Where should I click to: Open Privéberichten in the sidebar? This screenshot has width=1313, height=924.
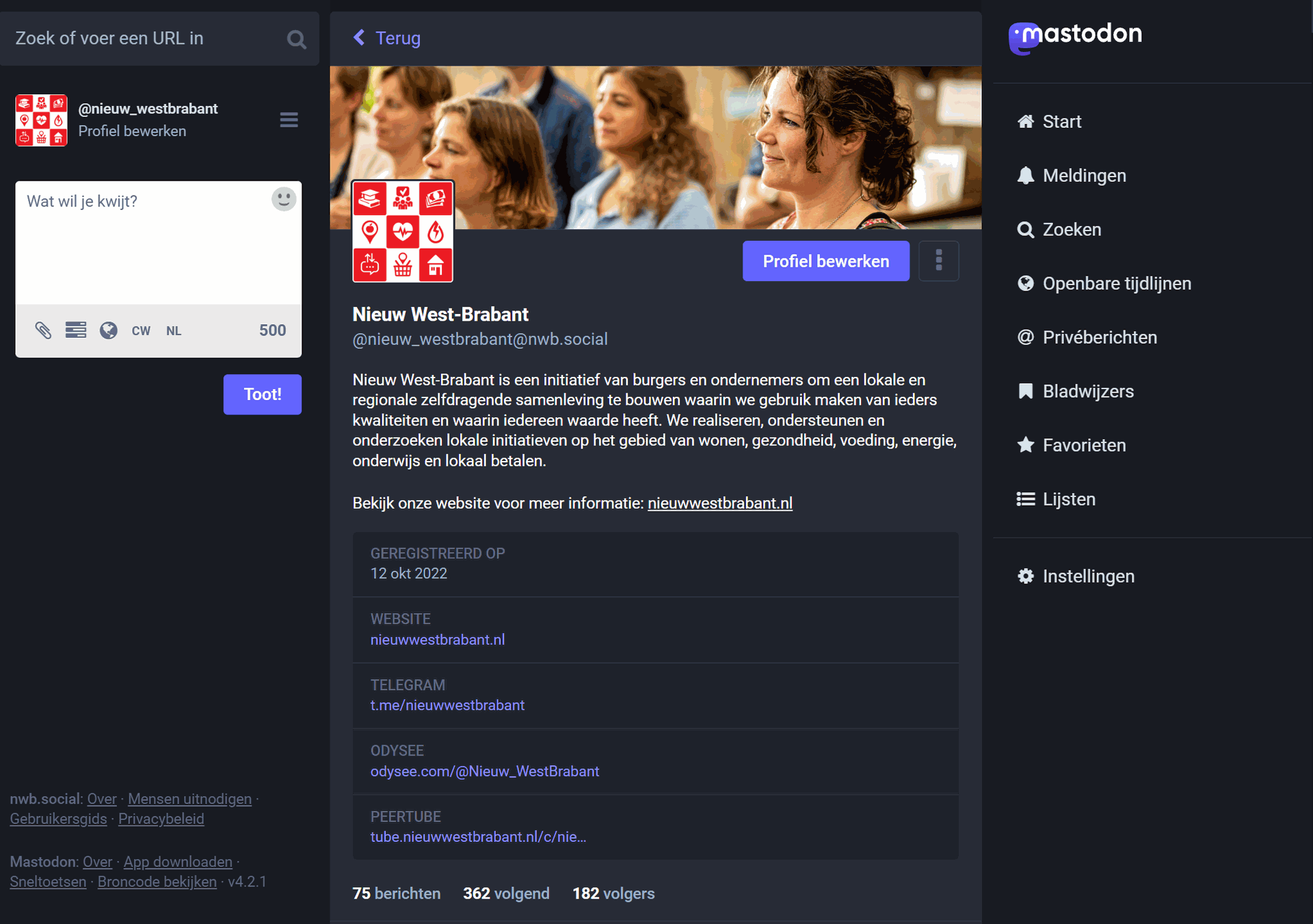click(x=1099, y=337)
